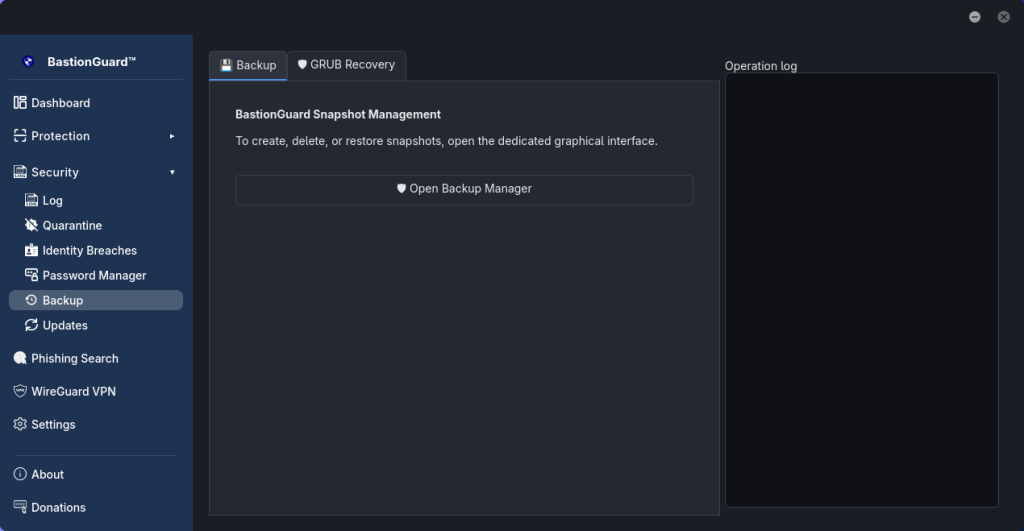Screen dimensions: 1024x531
Task: Click the Log icon in sidebar
Action: coord(31,200)
